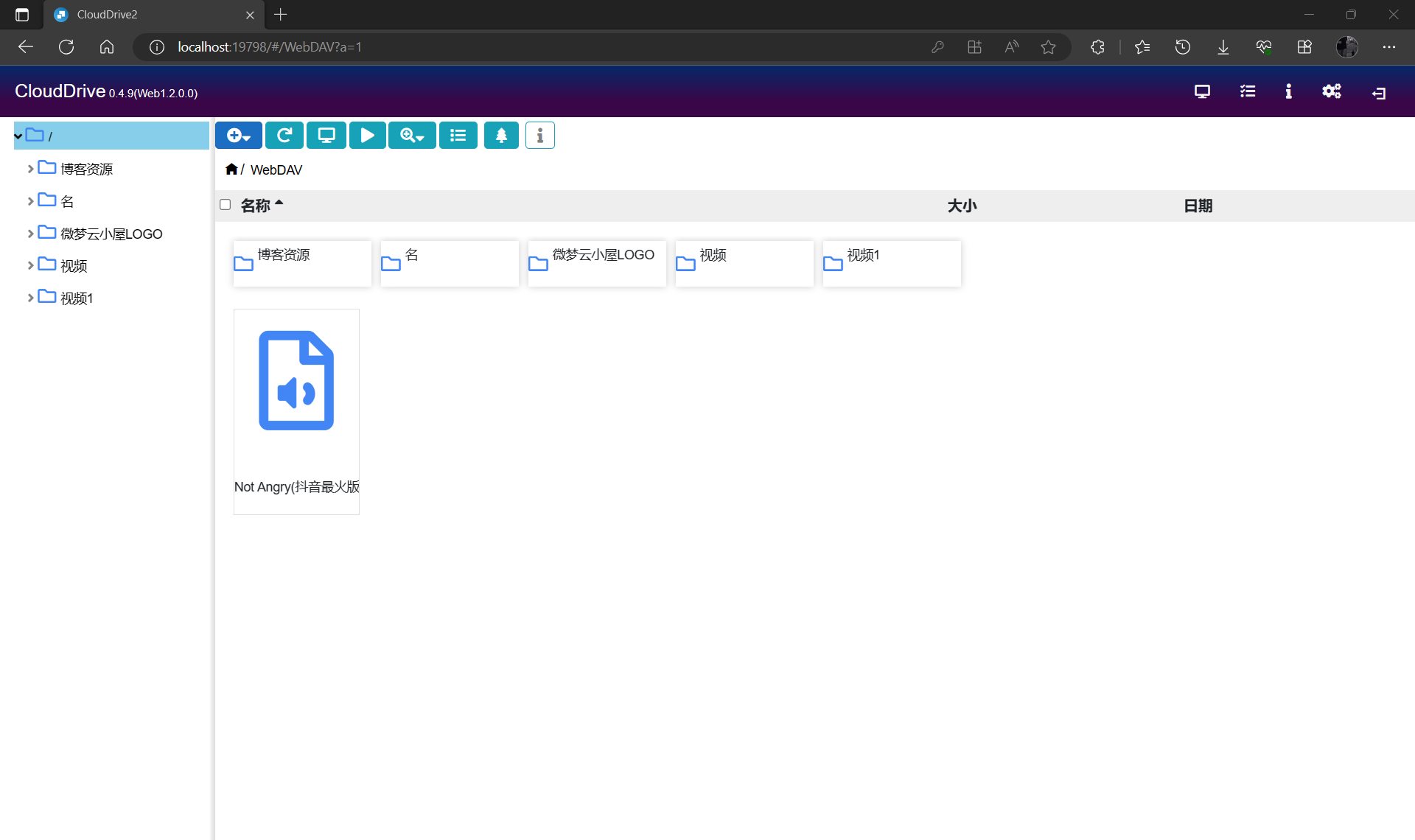
Task: Select 博客资源 in the sidebar tree
Action: [86, 169]
